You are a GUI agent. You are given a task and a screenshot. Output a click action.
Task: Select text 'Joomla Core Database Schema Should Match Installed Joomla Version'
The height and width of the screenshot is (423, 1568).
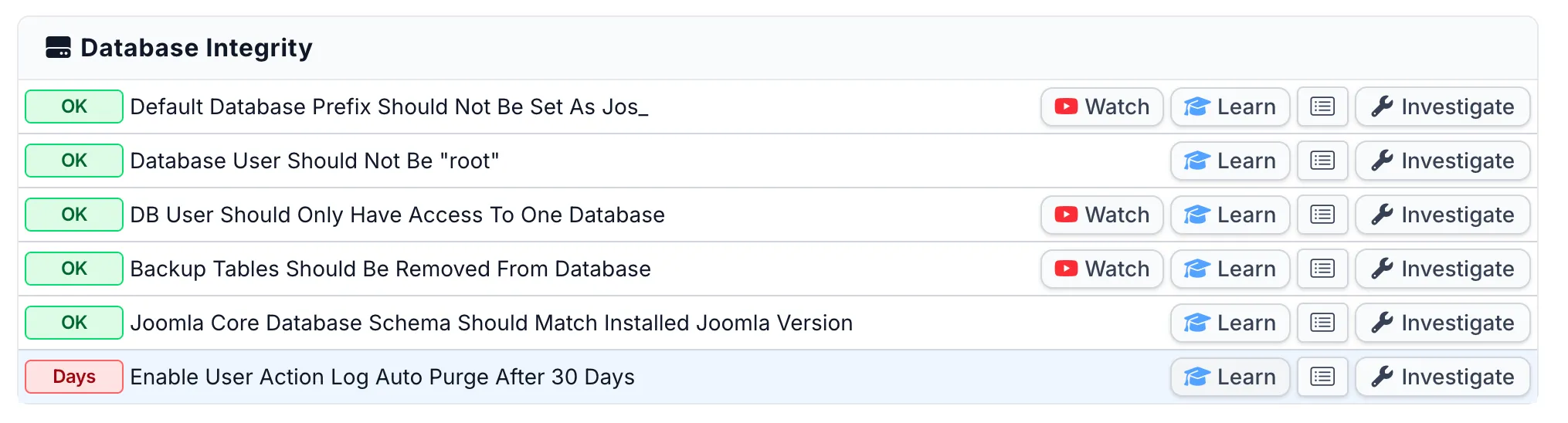pyautogui.click(x=491, y=323)
